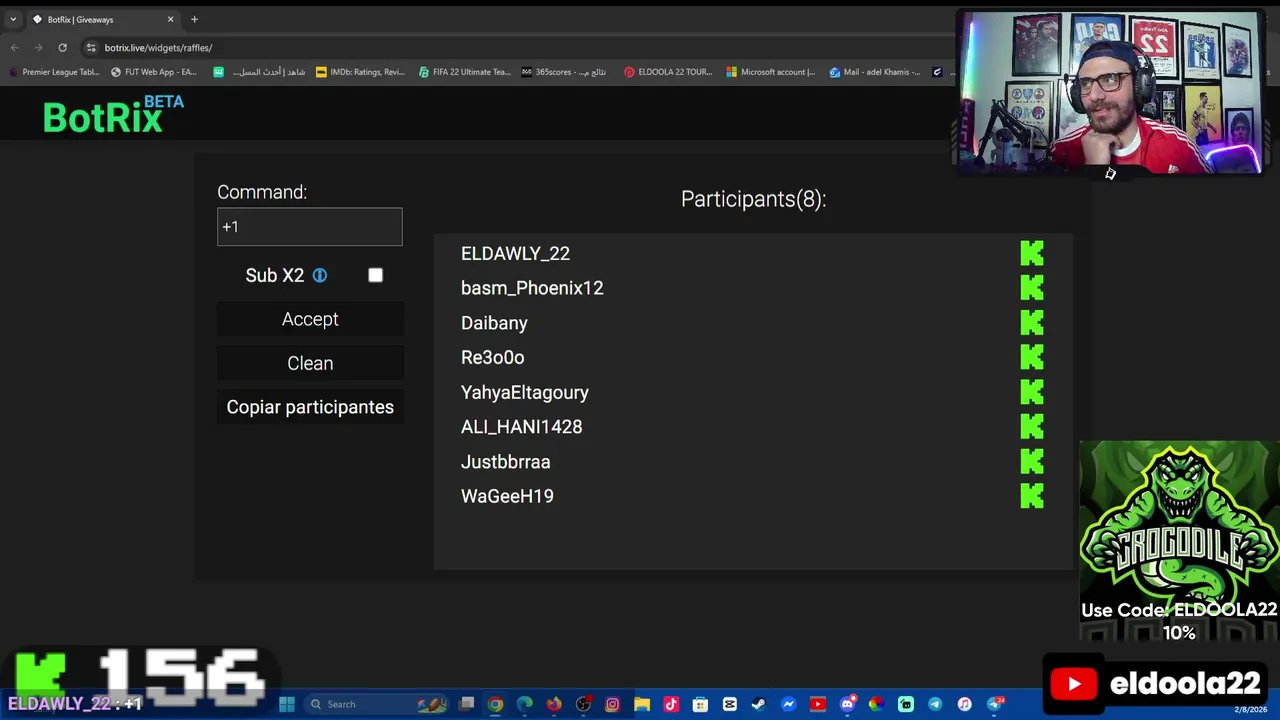This screenshot has width=1280, height=720.
Task: Open the IMDb Ratings bookmark
Action: (360, 72)
